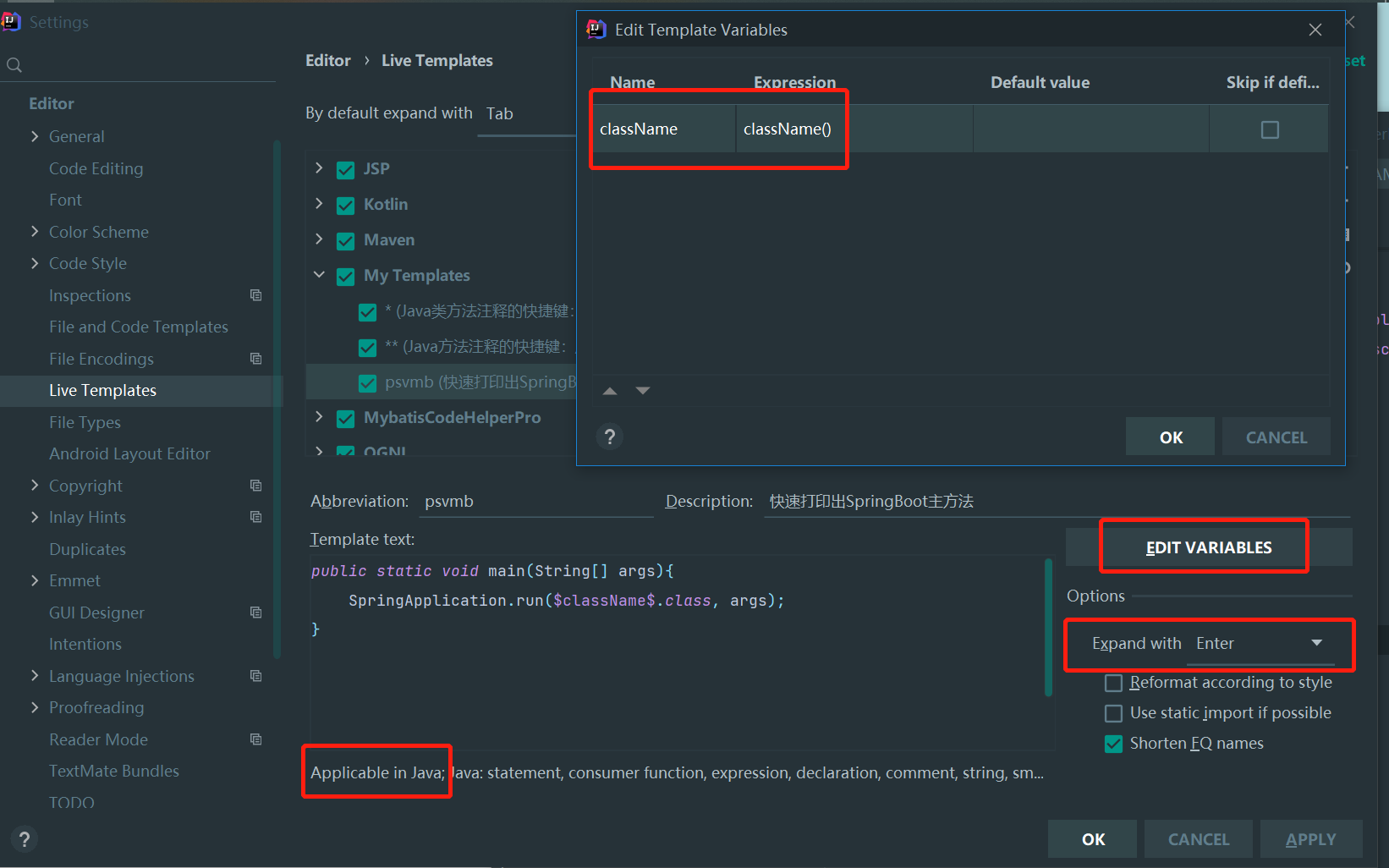Click the project-level icon beside Reader Mode

(255, 739)
